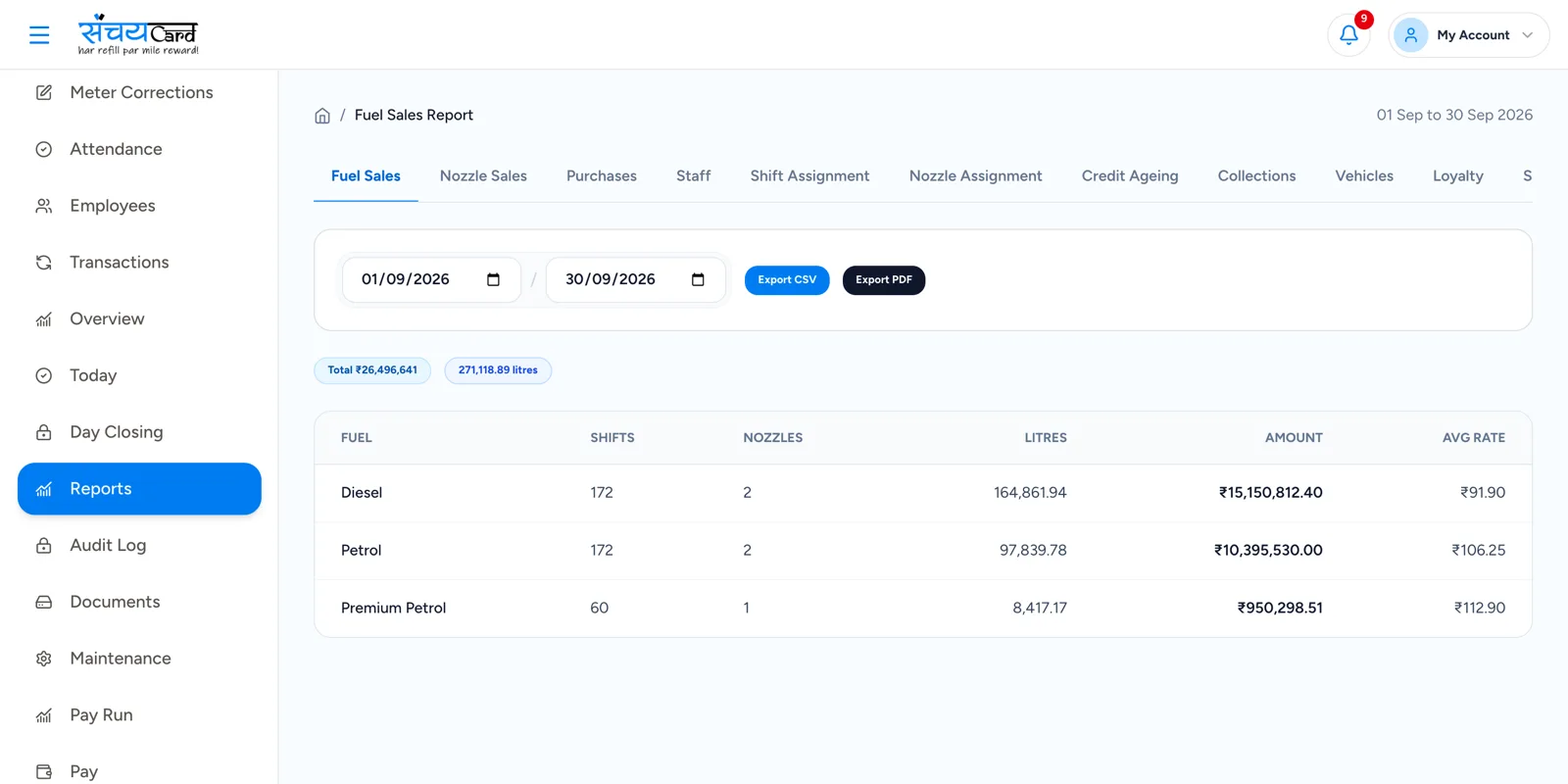
Task: Open end date calendar picker
Action: click(698, 279)
